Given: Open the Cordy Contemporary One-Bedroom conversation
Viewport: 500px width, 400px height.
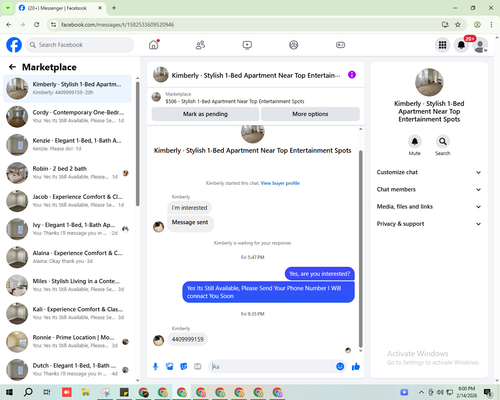Looking at the screenshot, I should pyautogui.click(x=67, y=117).
